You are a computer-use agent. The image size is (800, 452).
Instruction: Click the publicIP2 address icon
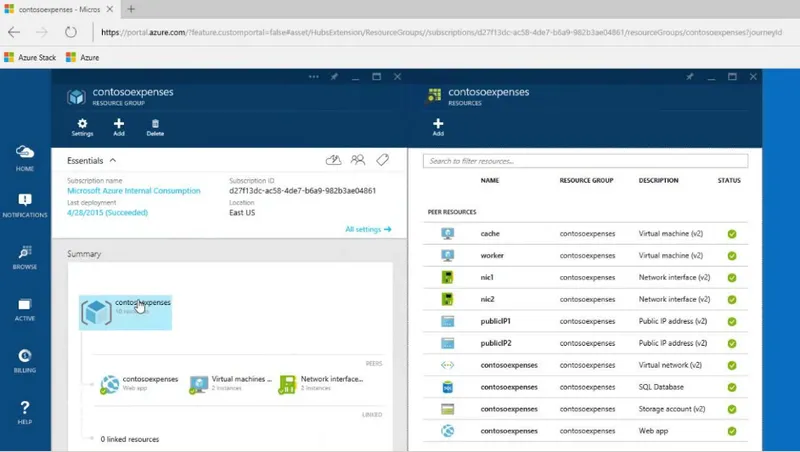pos(447,343)
